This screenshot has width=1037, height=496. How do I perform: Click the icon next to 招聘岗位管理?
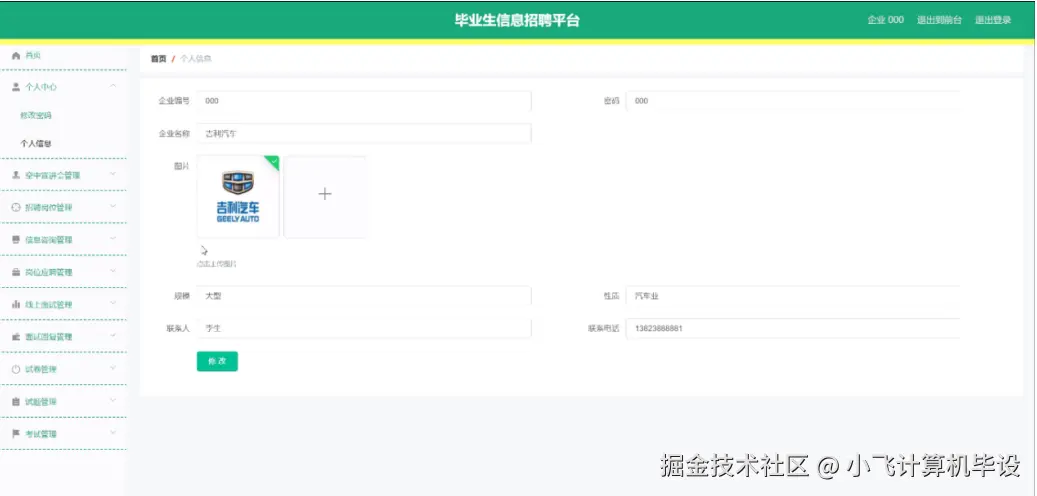[x=16, y=208]
